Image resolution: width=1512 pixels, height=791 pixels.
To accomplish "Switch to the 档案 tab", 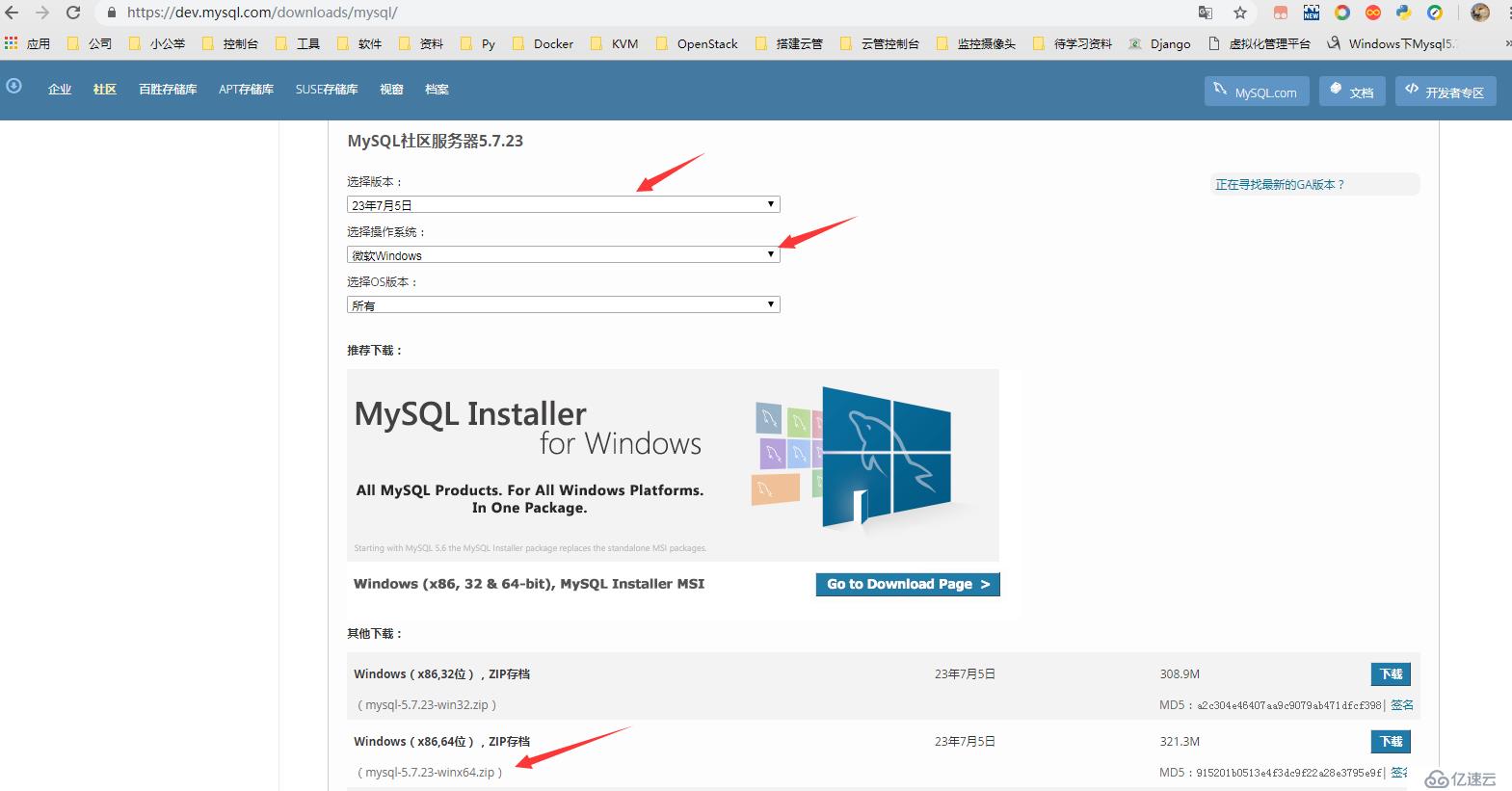I will tap(437, 89).
